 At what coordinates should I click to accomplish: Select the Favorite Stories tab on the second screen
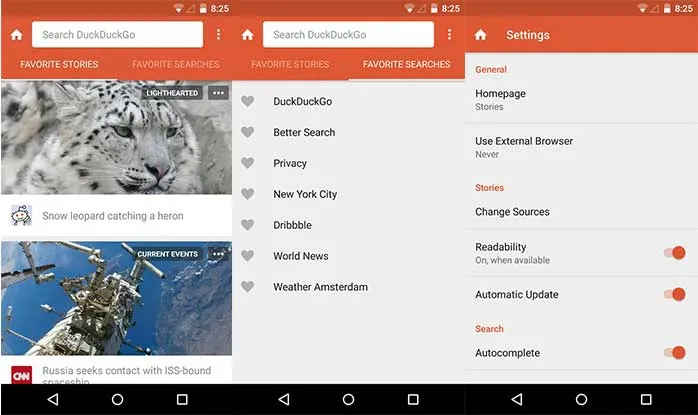click(x=290, y=64)
